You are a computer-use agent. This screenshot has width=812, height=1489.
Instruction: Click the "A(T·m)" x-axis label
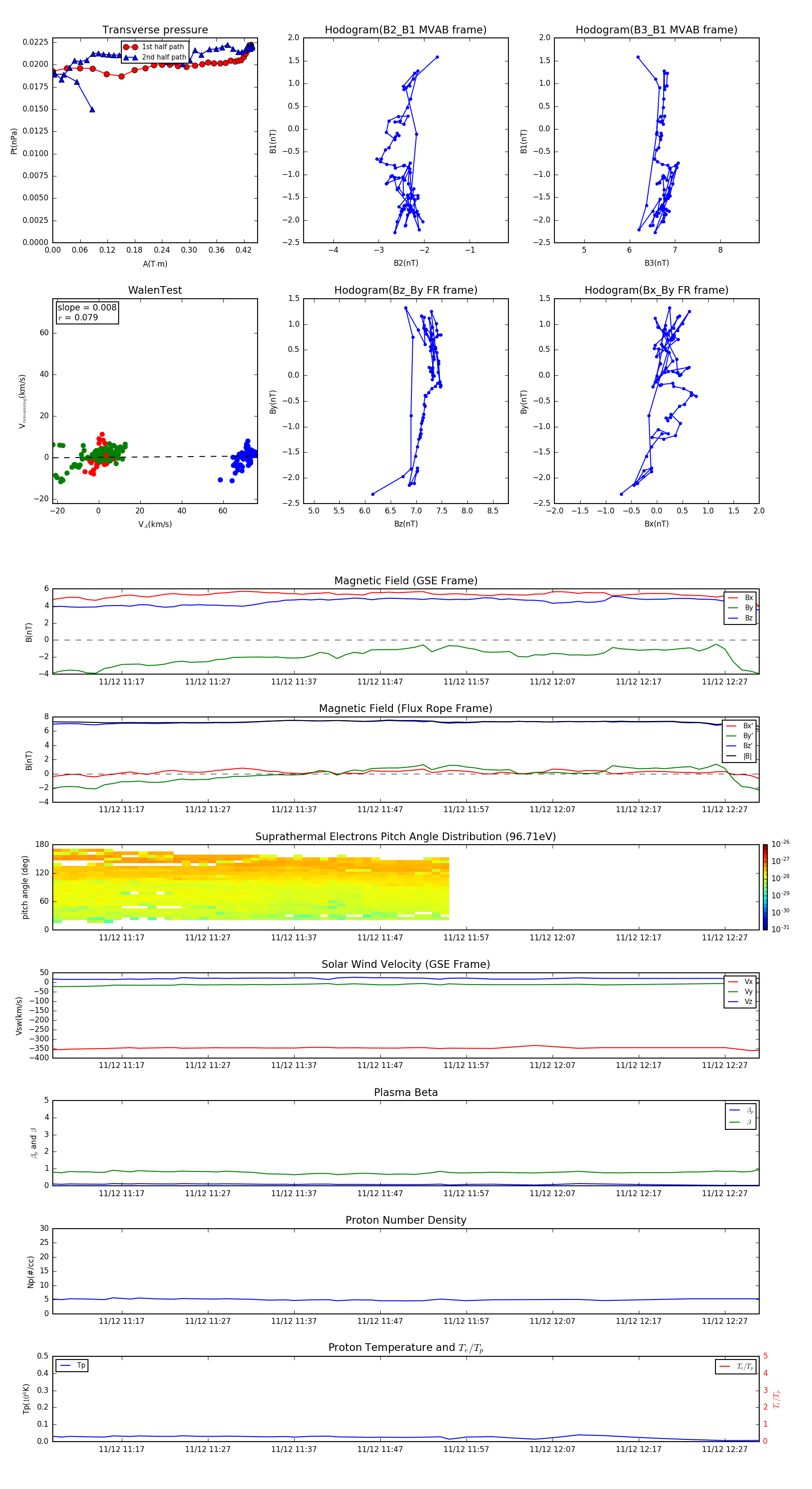point(155,264)
